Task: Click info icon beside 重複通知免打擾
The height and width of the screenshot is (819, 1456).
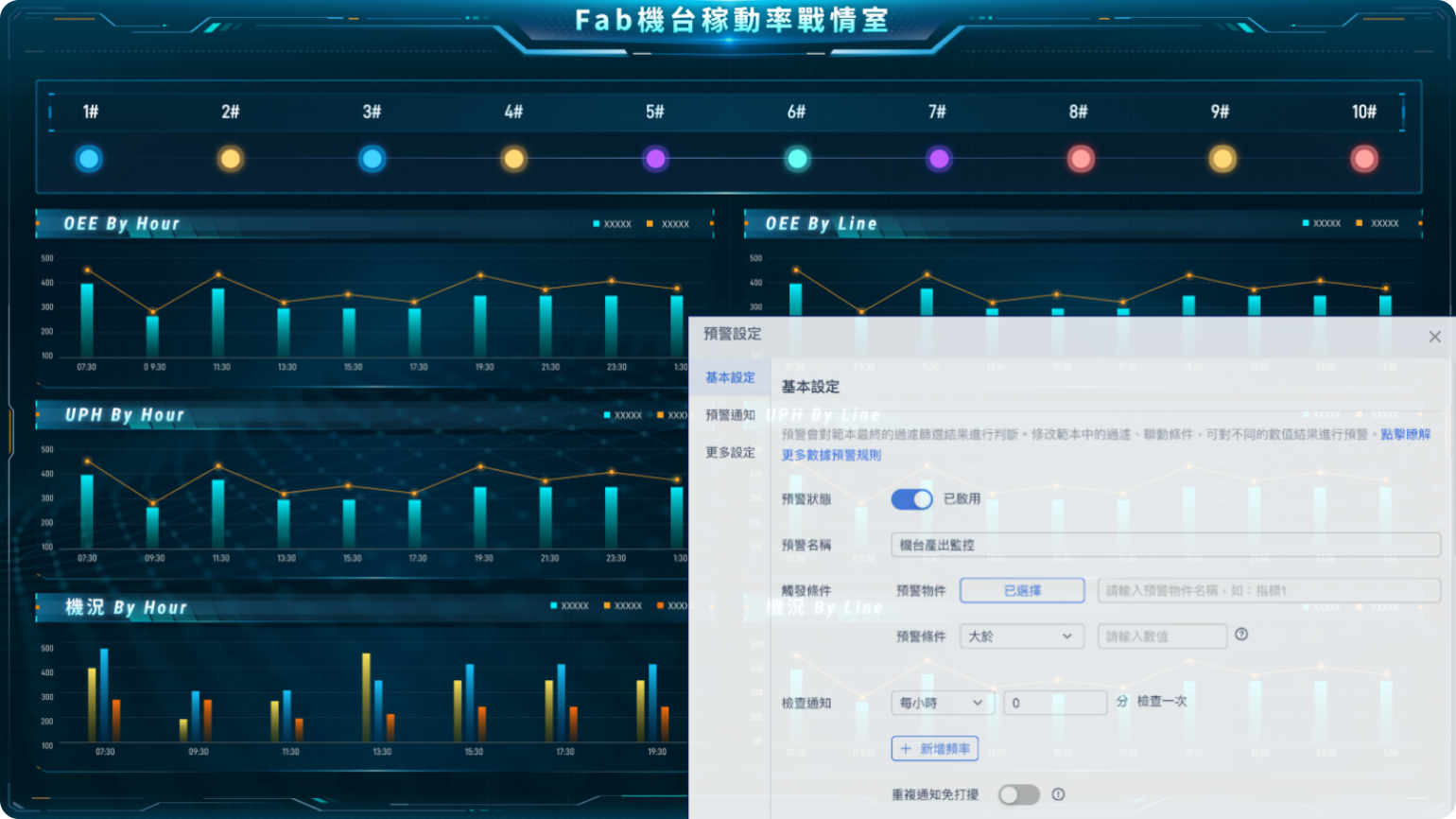Action: (1058, 794)
